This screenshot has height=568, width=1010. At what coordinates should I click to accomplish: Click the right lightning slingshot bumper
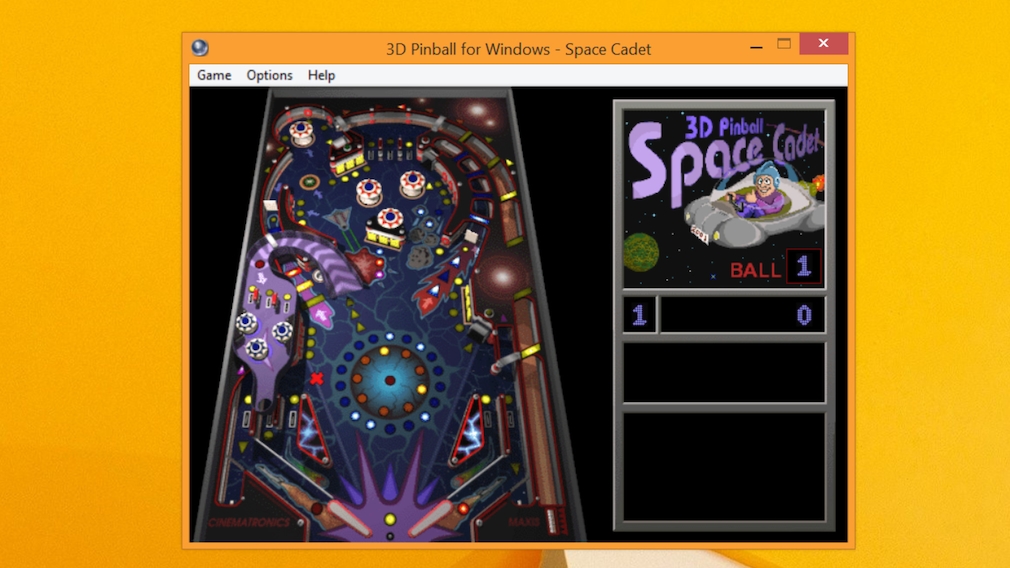point(468,430)
